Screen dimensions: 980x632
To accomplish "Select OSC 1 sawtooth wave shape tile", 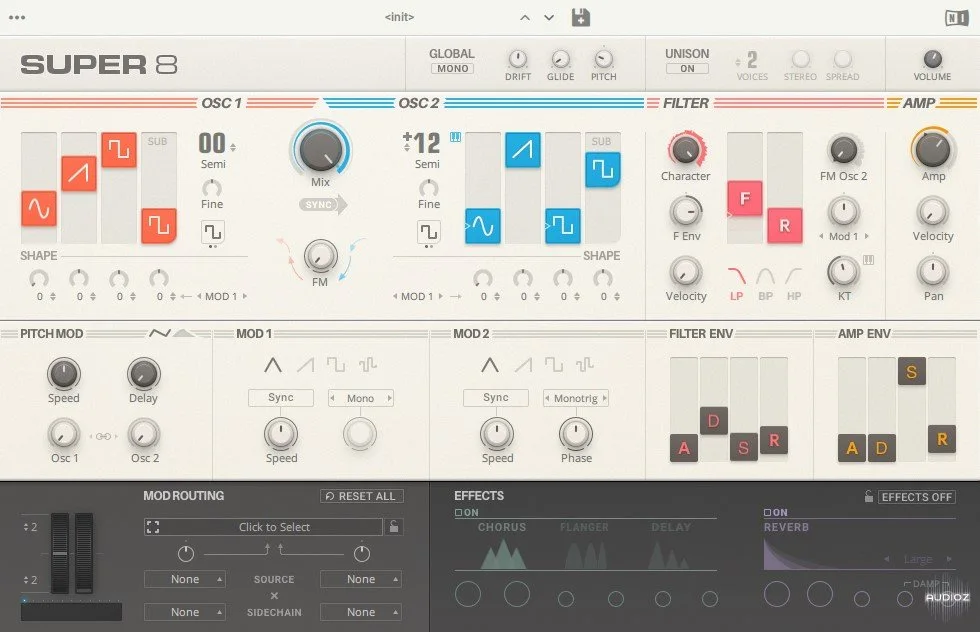I will click(x=79, y=173).
